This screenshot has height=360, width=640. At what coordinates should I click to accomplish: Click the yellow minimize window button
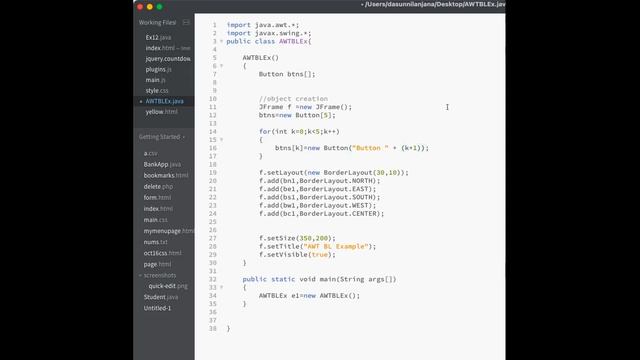pyautogui.click(x=150, y=7)
